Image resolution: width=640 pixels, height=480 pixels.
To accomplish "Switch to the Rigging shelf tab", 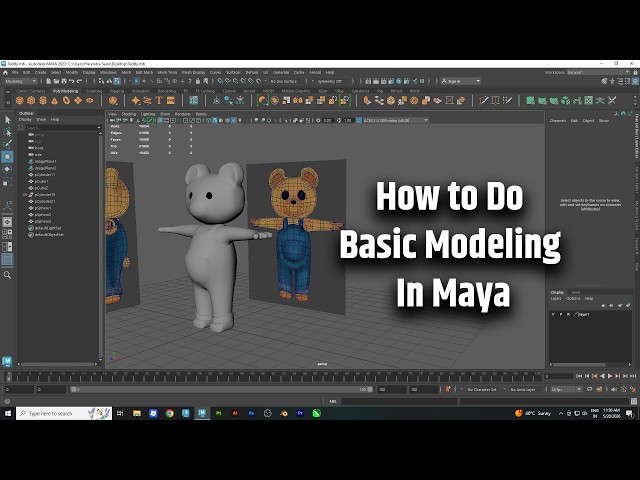I will (x=117, y=91).
